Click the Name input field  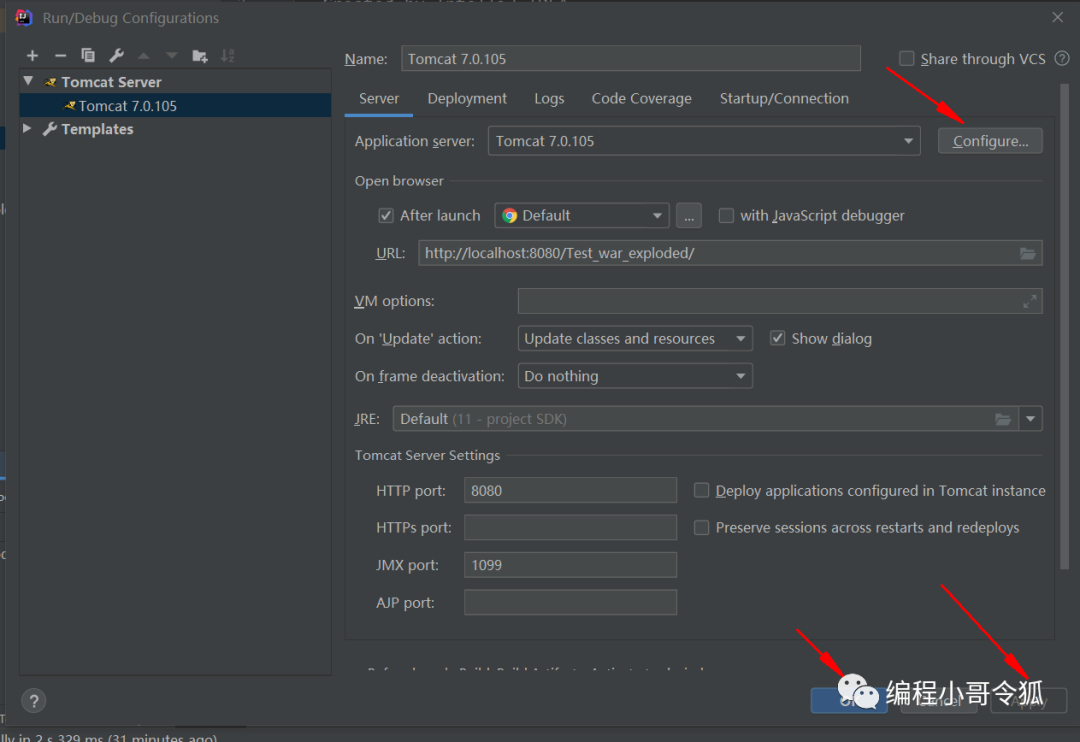tap(631, 59)
